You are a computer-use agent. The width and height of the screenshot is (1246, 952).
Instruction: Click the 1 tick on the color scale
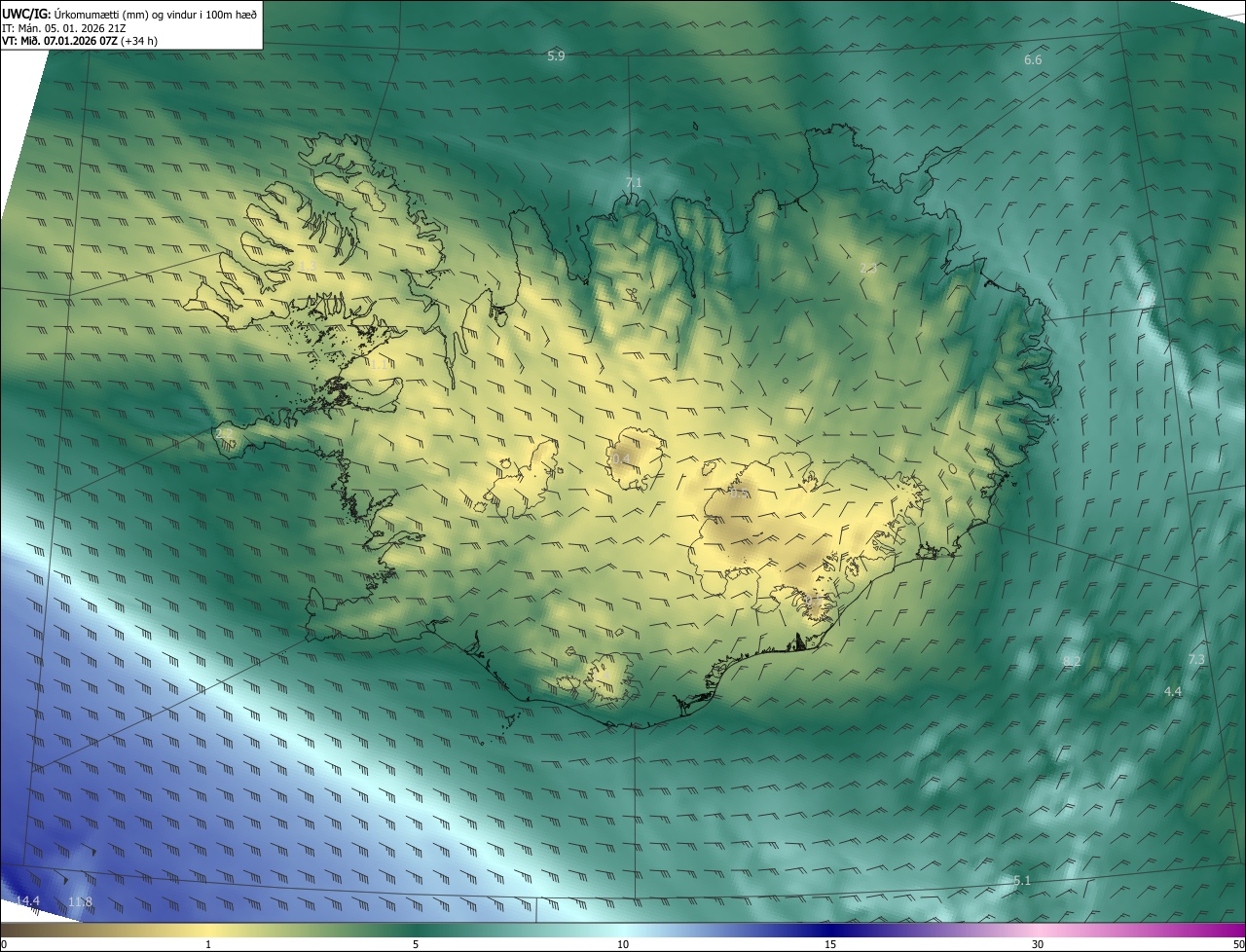click(x=208, y=945)
